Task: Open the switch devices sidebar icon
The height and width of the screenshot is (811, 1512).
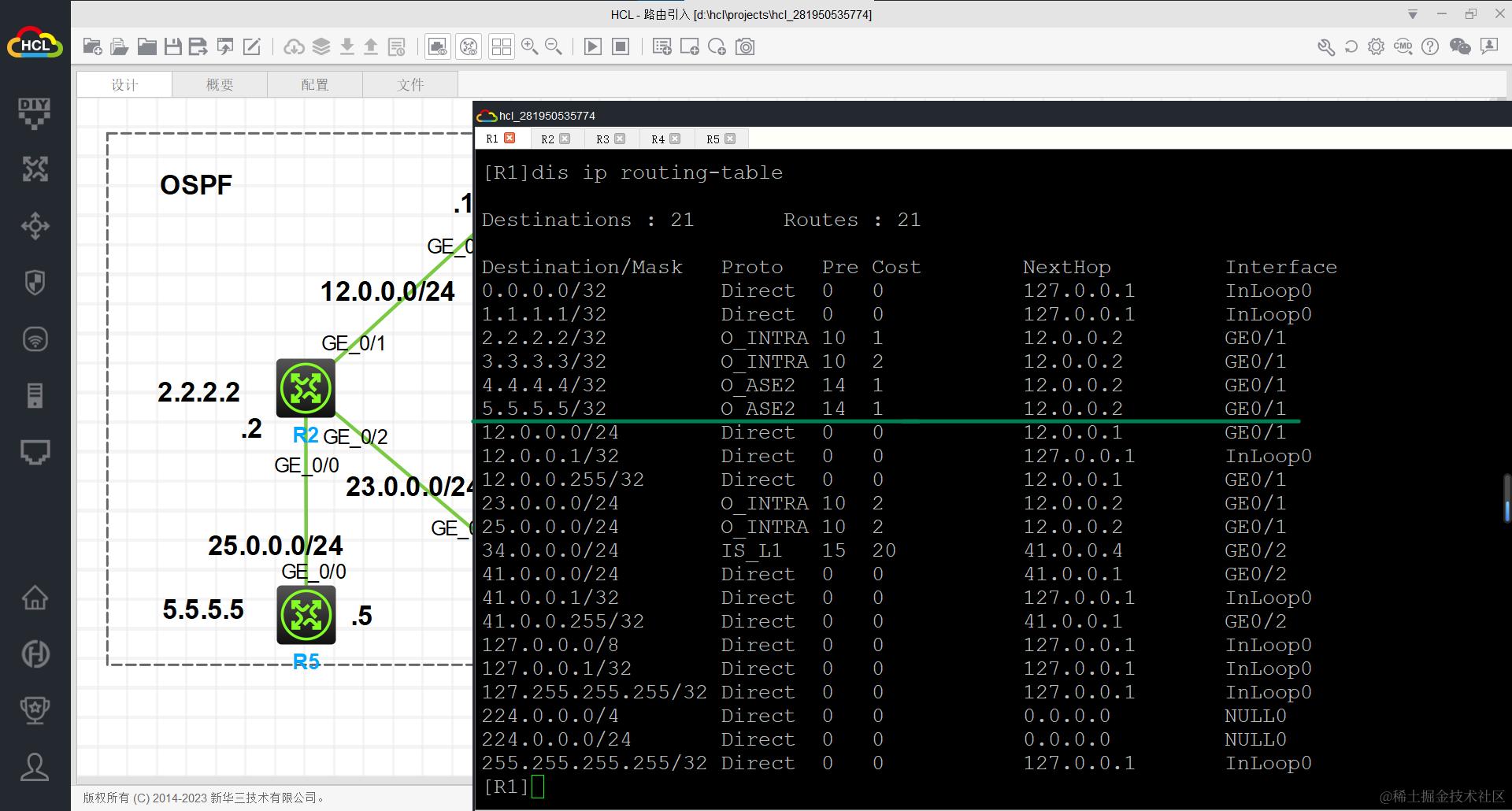Action: (35, 226)
